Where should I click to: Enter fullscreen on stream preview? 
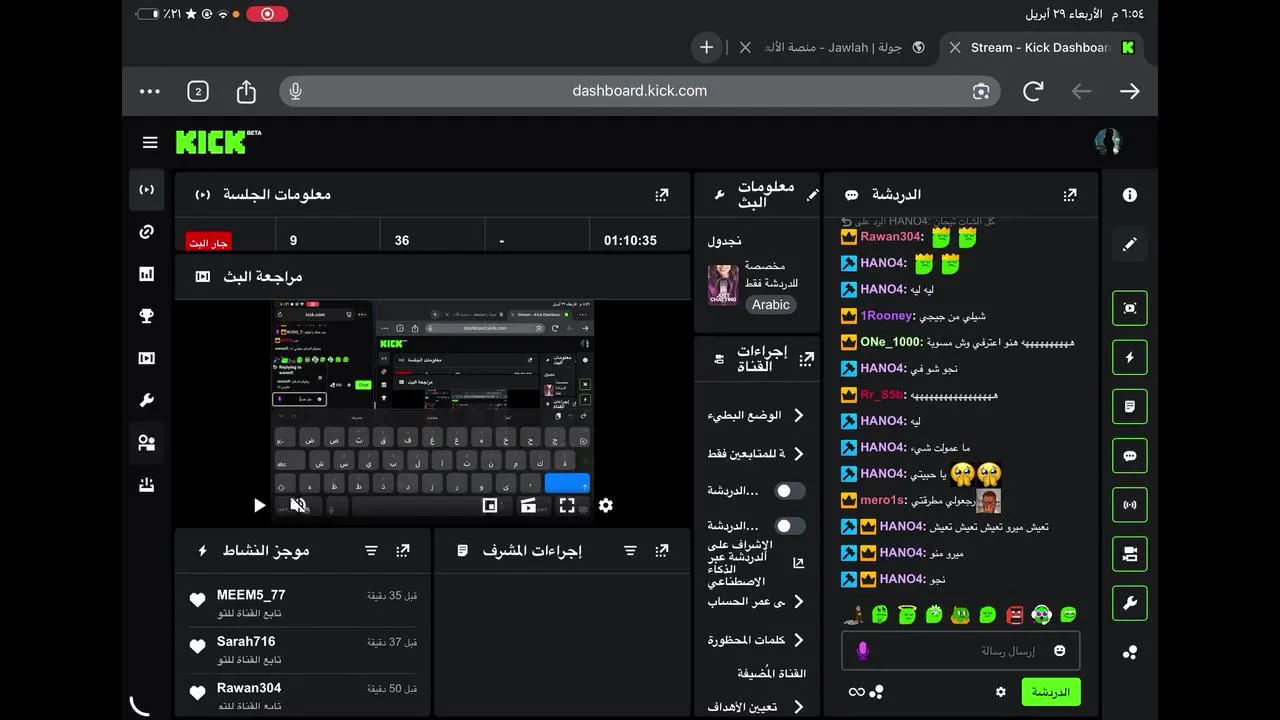pos(567,506)
